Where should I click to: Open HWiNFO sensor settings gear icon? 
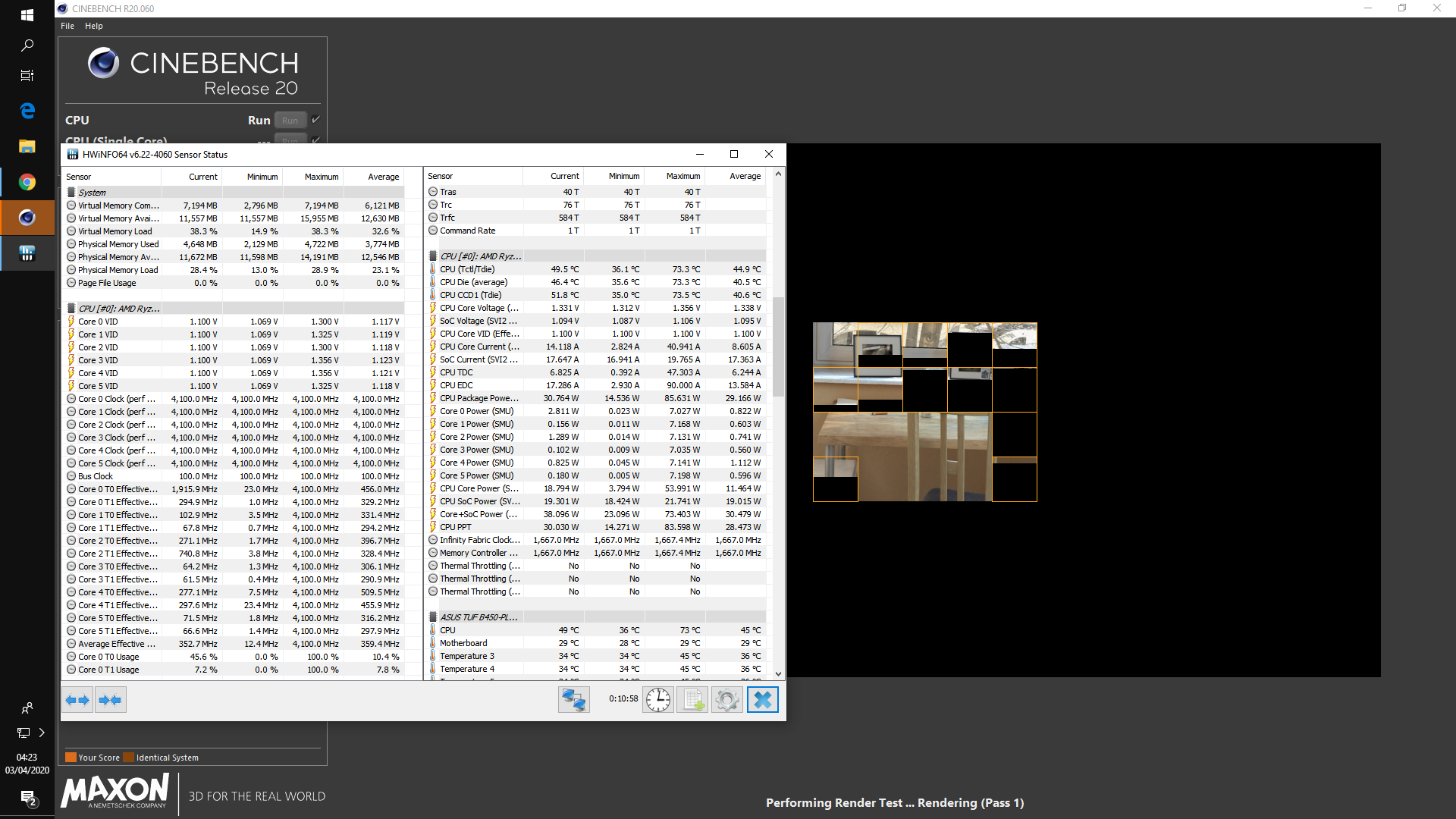click(x=726, y=700)
